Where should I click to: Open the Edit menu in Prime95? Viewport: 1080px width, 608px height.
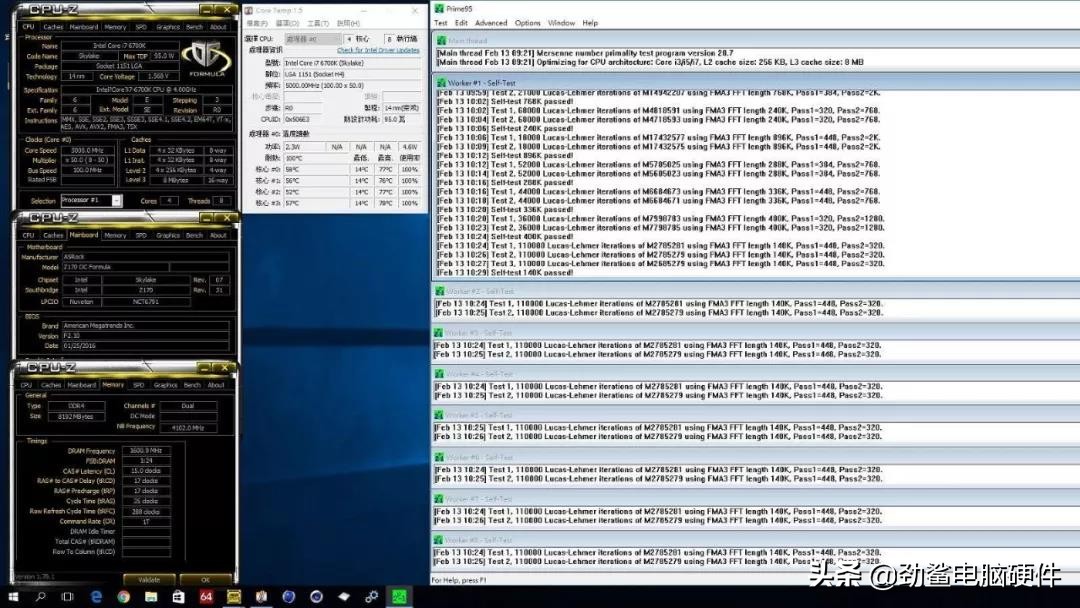click(461, 23)
